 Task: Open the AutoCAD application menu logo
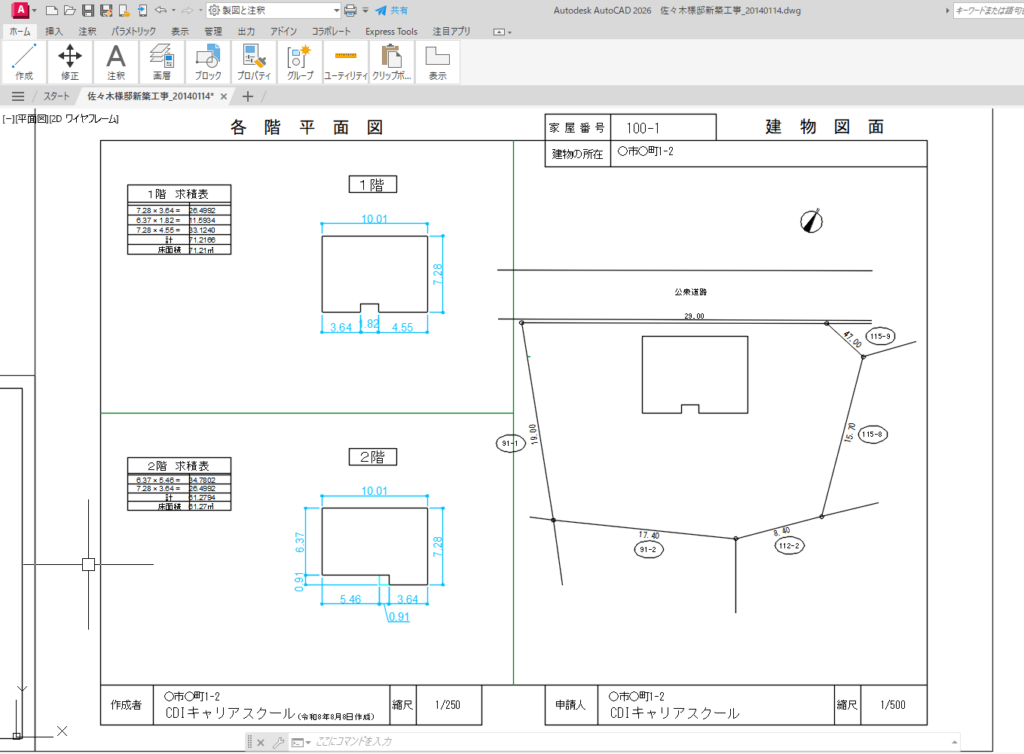tap(21, 10)
